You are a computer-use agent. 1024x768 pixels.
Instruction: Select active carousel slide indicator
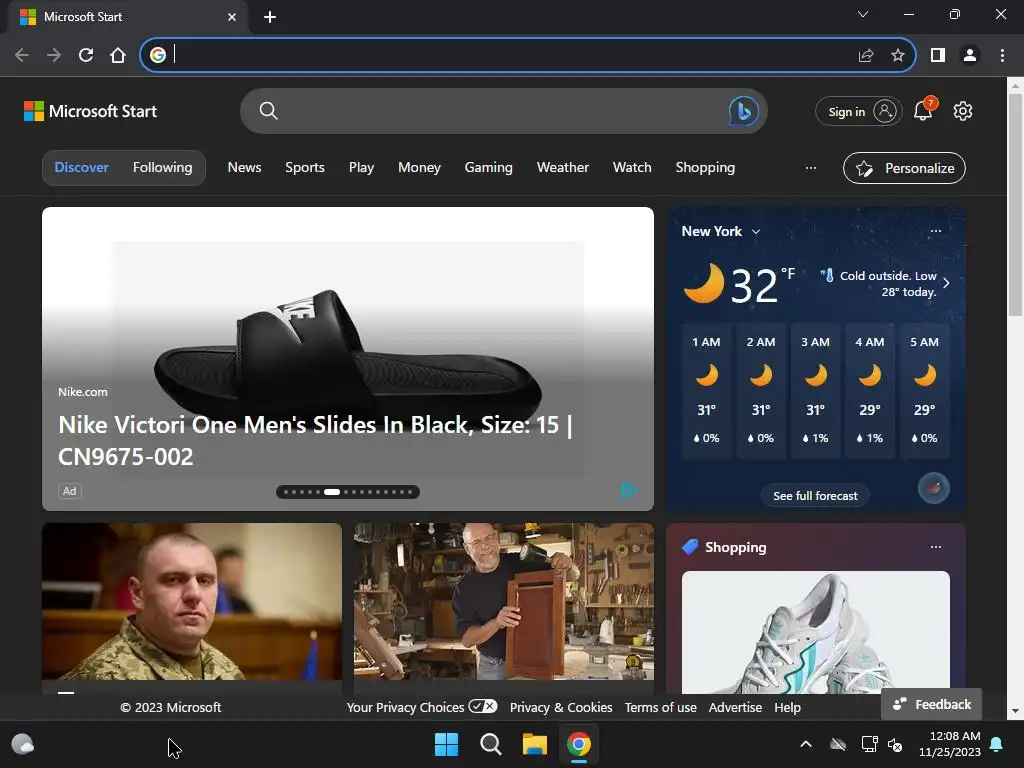pyautogui.click(x=332, y=492)
